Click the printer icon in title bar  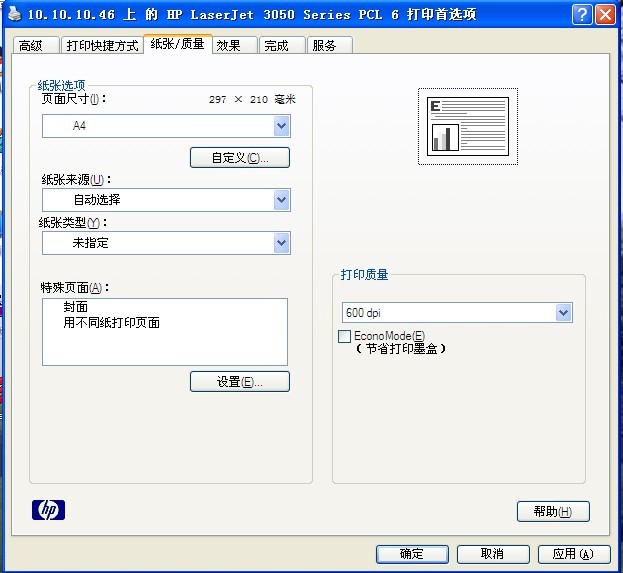(14, 14)
